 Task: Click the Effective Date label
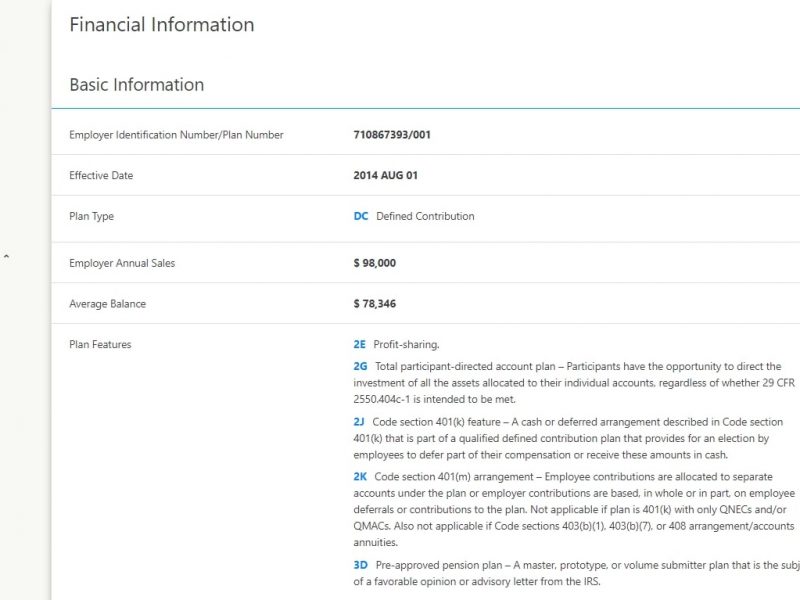(x=101, y=176)
